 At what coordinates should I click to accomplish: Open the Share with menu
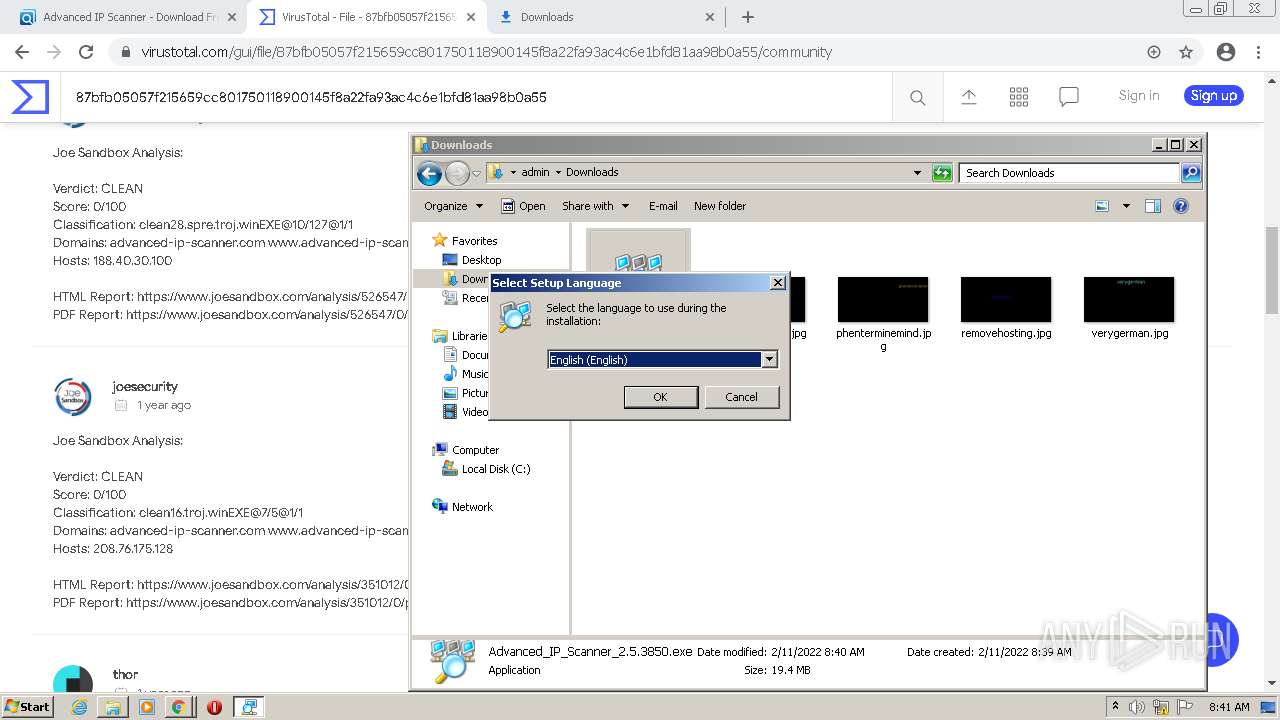click(596, 206)
